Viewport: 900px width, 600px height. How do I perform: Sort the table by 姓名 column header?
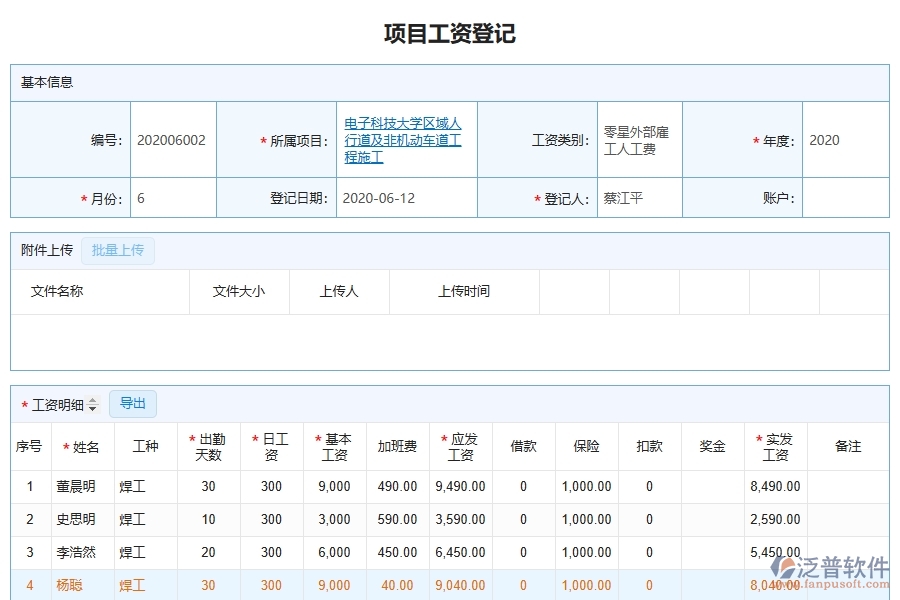tap(85, 447)
